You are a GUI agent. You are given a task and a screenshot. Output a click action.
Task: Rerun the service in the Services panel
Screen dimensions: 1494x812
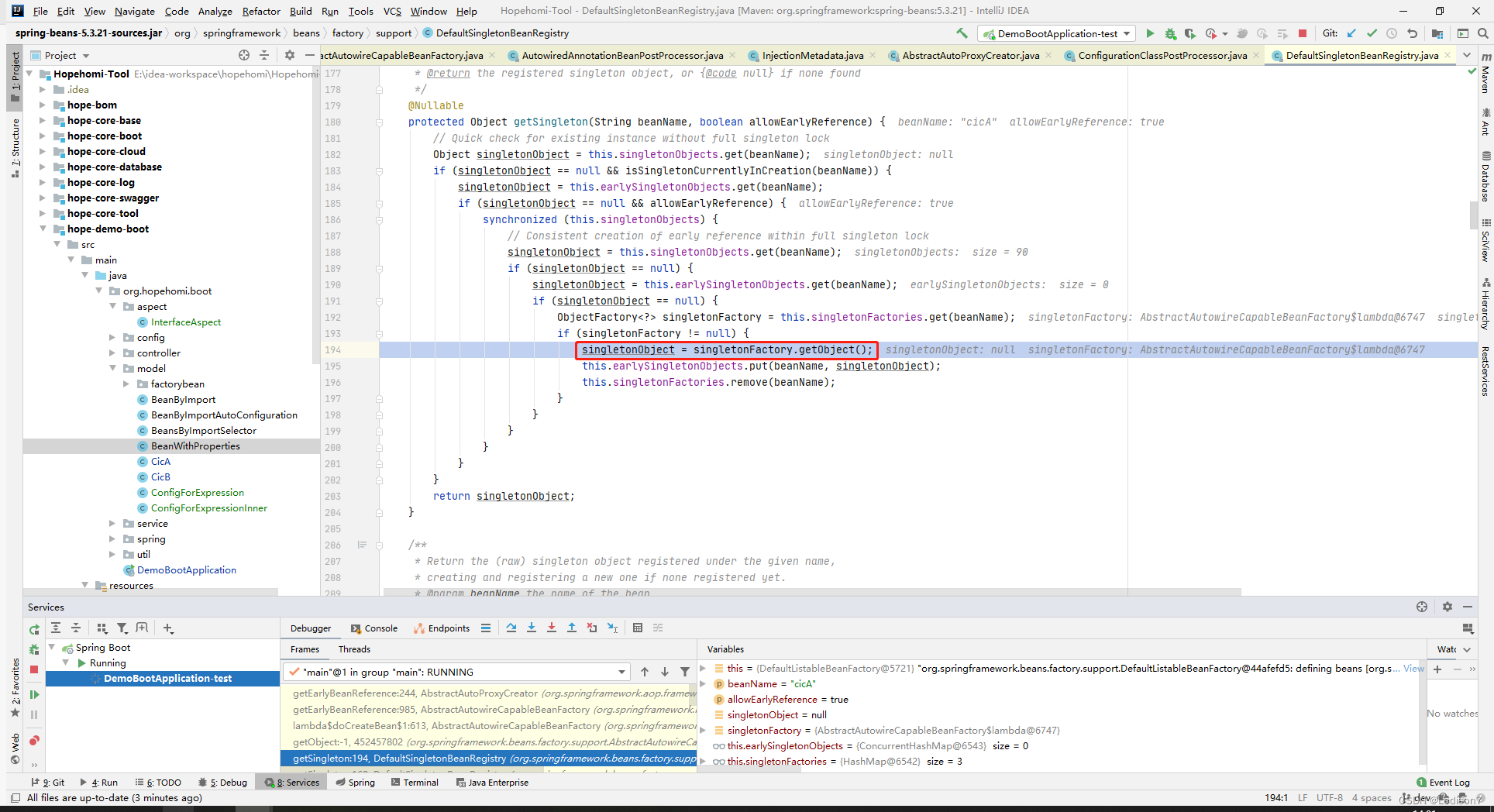coord(34,629)
